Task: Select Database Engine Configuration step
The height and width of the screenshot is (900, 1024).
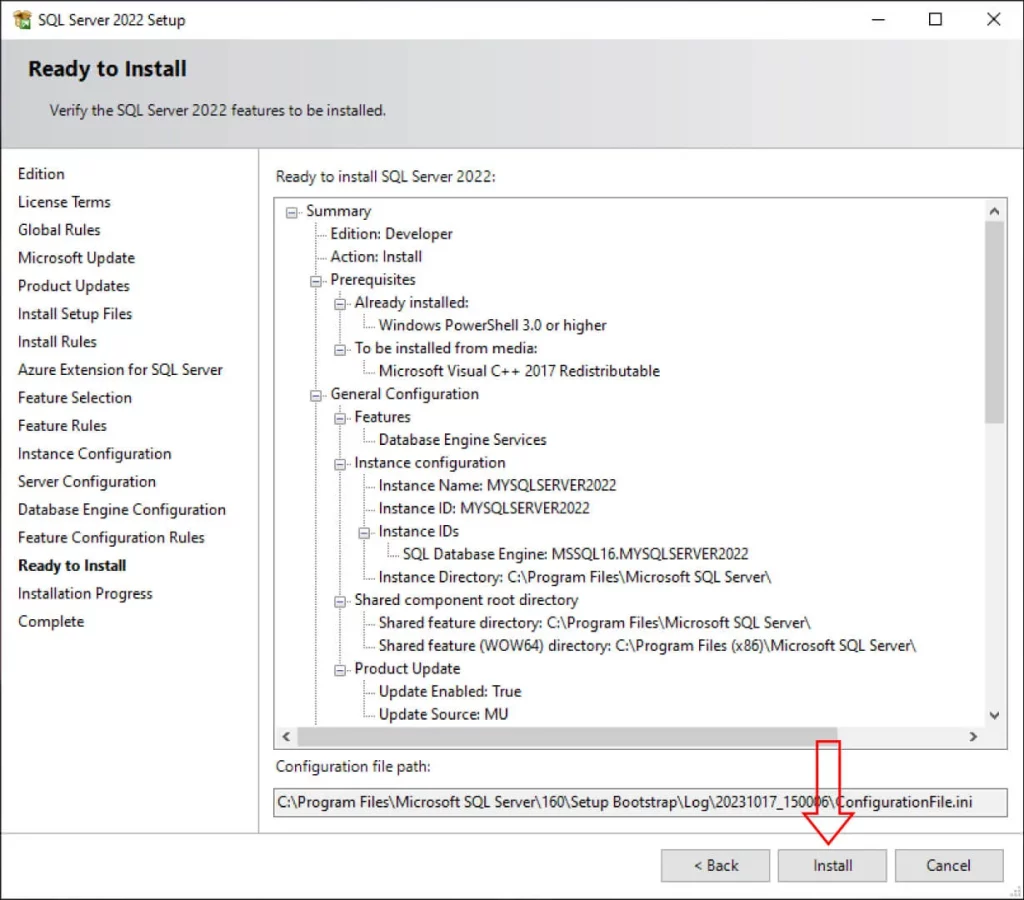Action: click(121, 509)
